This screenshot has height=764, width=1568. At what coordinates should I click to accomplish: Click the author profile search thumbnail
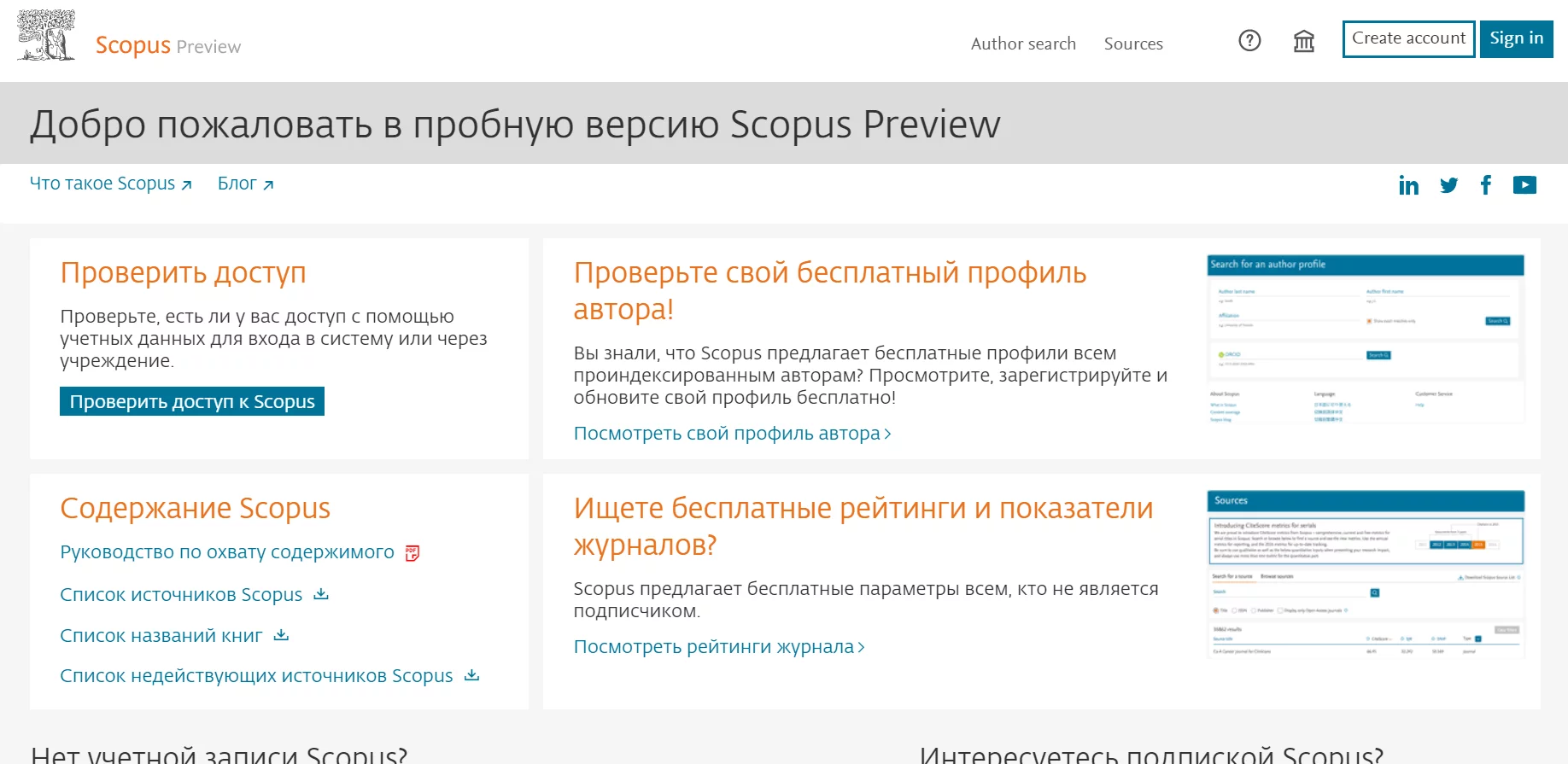tap(1366, 339)
